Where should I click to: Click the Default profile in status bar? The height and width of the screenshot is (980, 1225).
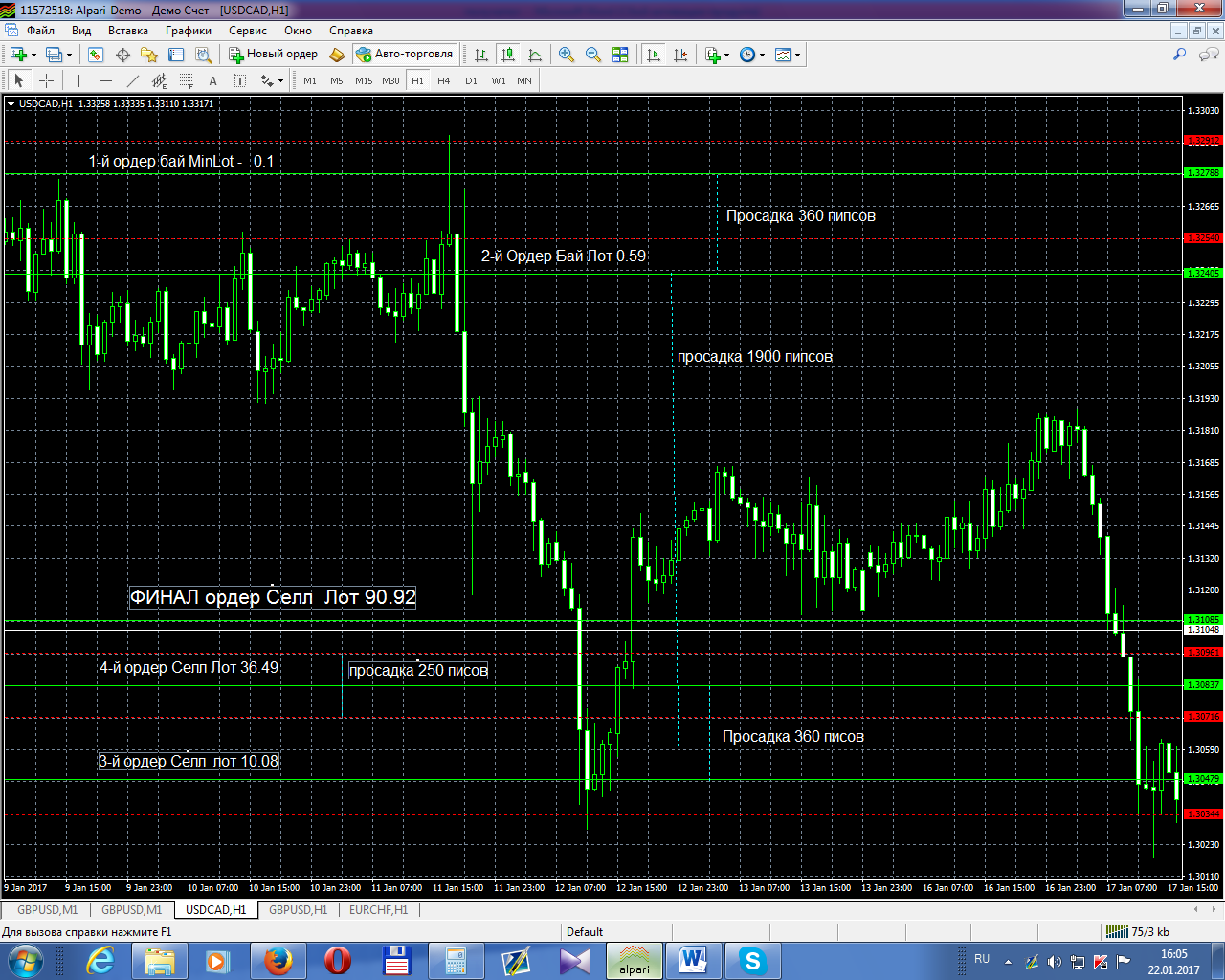pyautogui.click(x=585, y=932)
